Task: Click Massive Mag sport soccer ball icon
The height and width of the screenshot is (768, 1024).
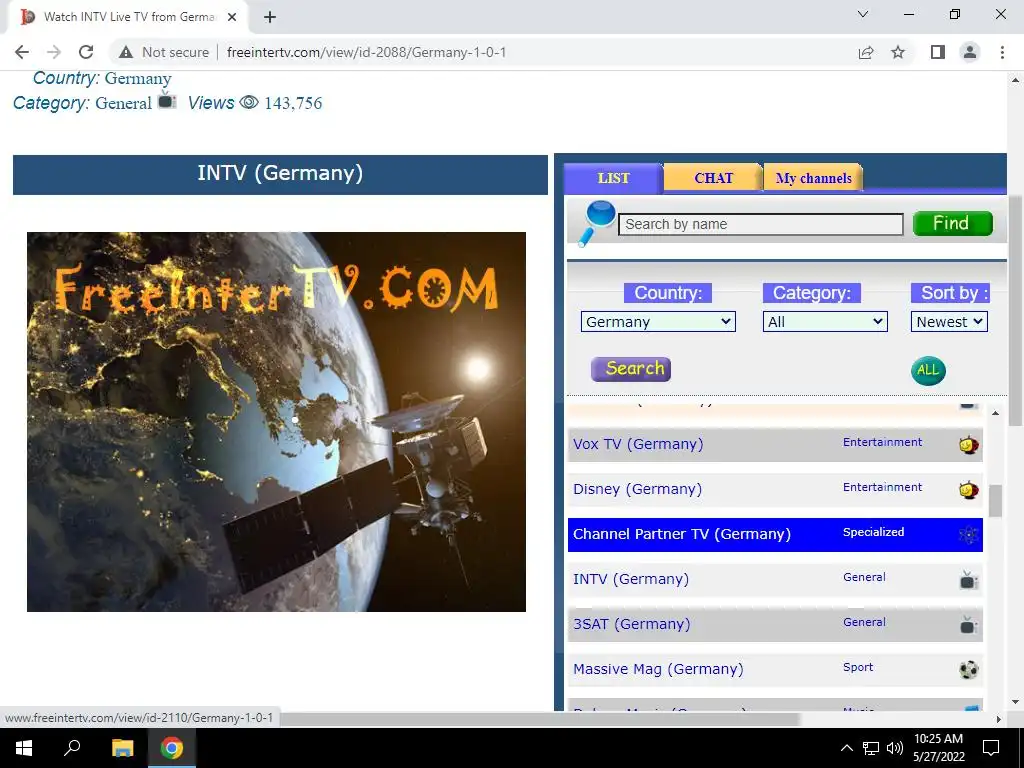Action: point(968,670)
